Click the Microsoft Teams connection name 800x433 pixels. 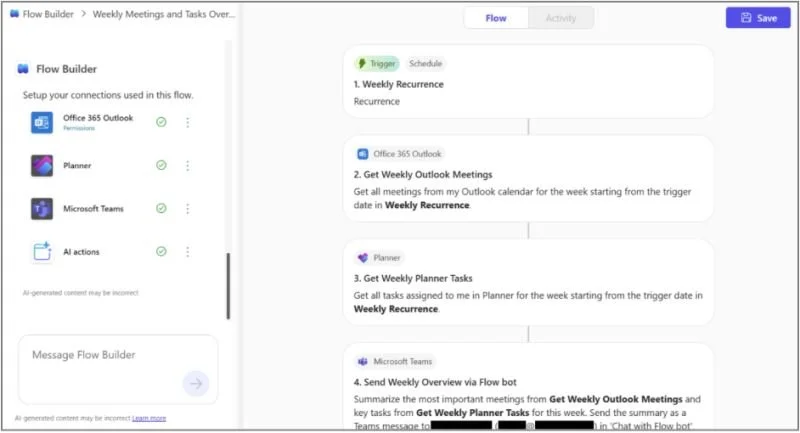pyautogui.click(x=93, y=209)
